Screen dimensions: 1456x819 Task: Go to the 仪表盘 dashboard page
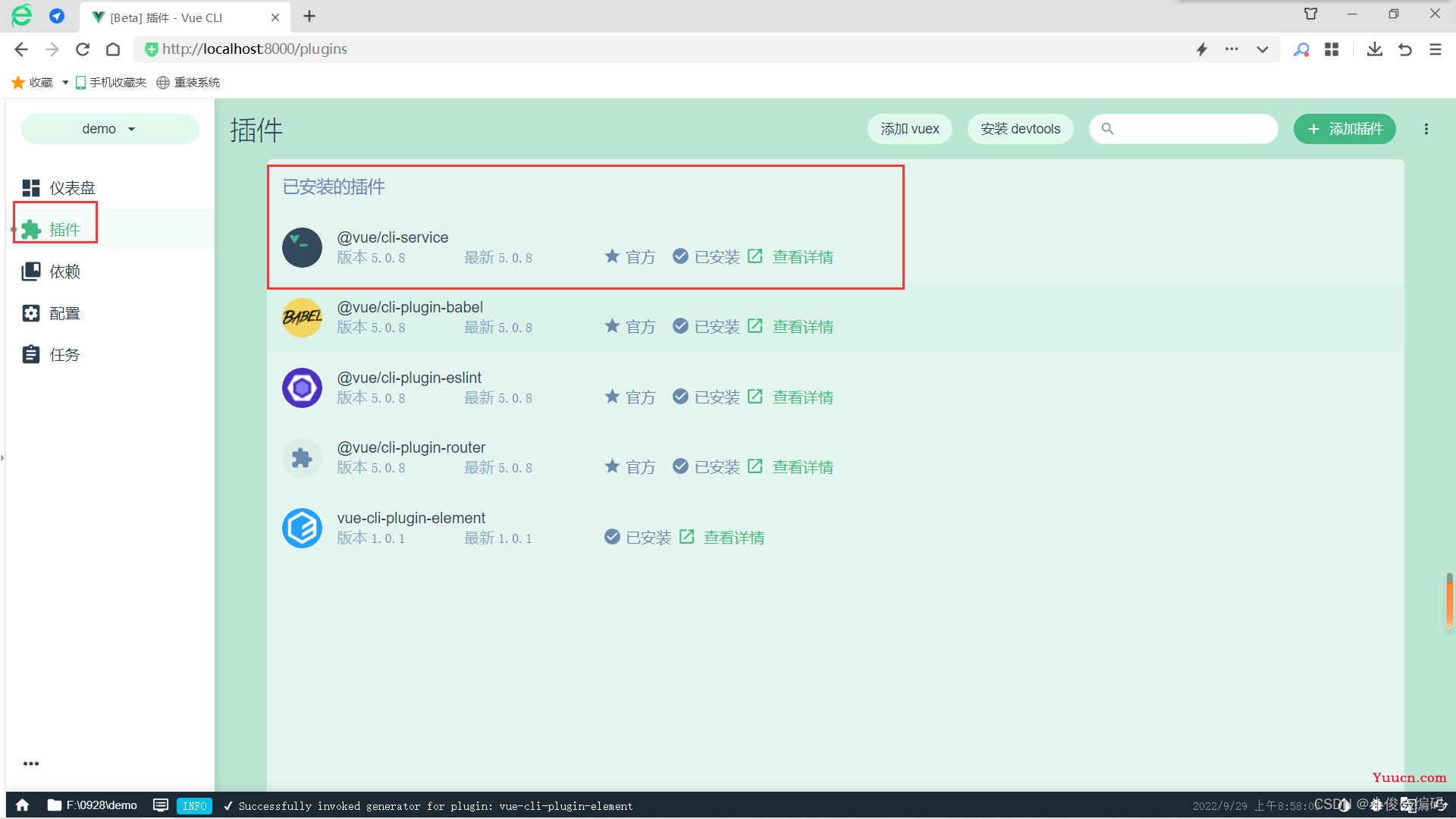tap(59, 188)
